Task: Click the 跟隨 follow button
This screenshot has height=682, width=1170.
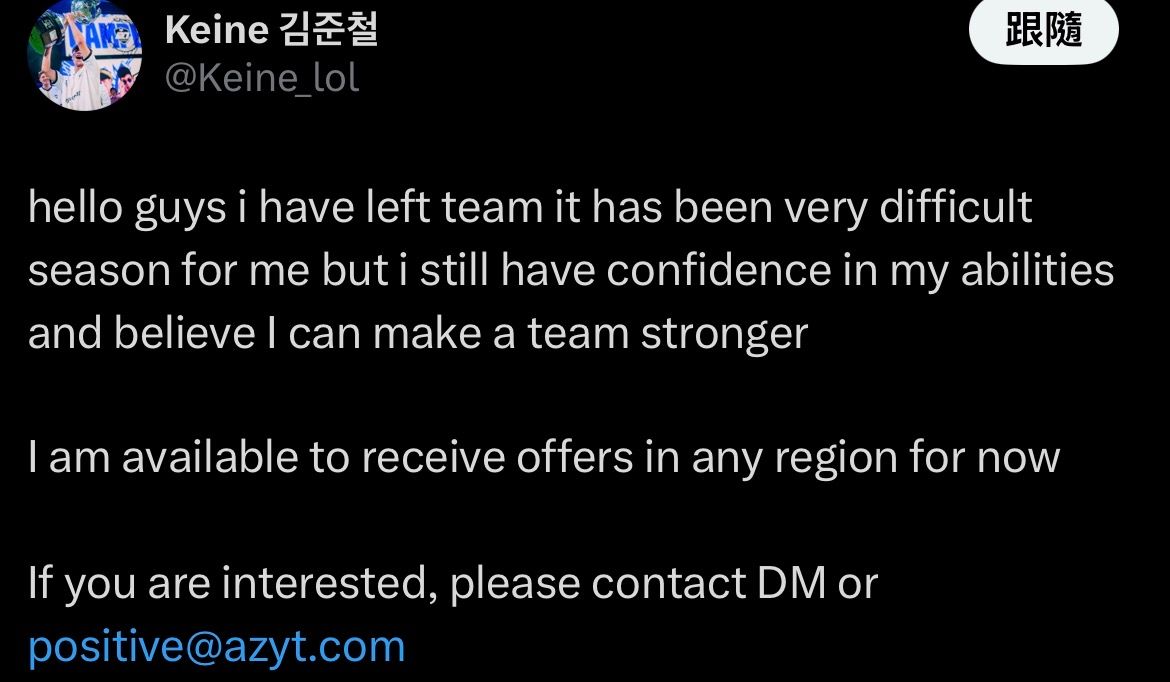Action: pos(1043,32)
